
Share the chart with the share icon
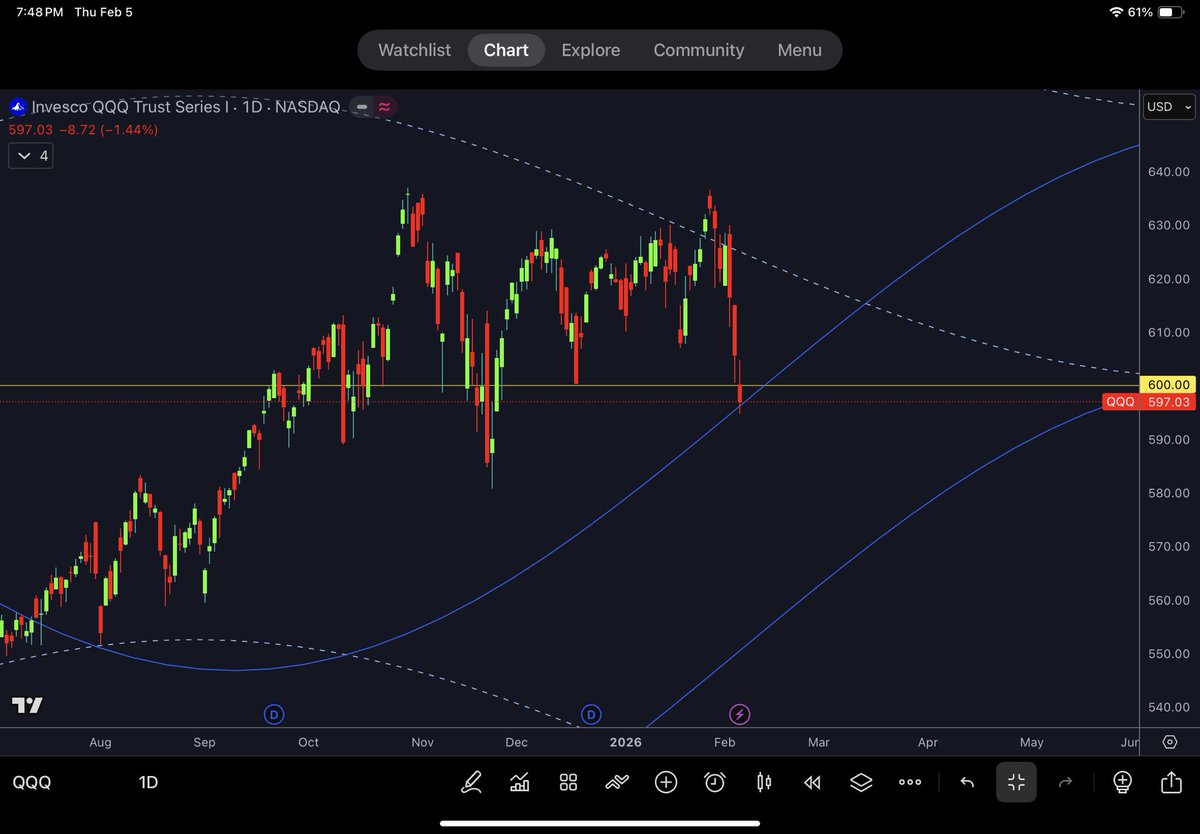[x=1171, y=782]
